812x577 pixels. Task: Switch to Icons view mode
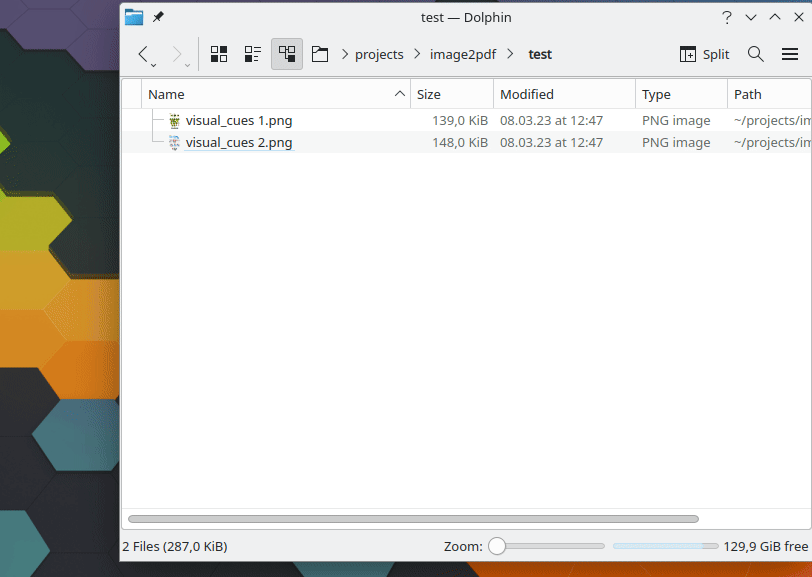[219, 54]
